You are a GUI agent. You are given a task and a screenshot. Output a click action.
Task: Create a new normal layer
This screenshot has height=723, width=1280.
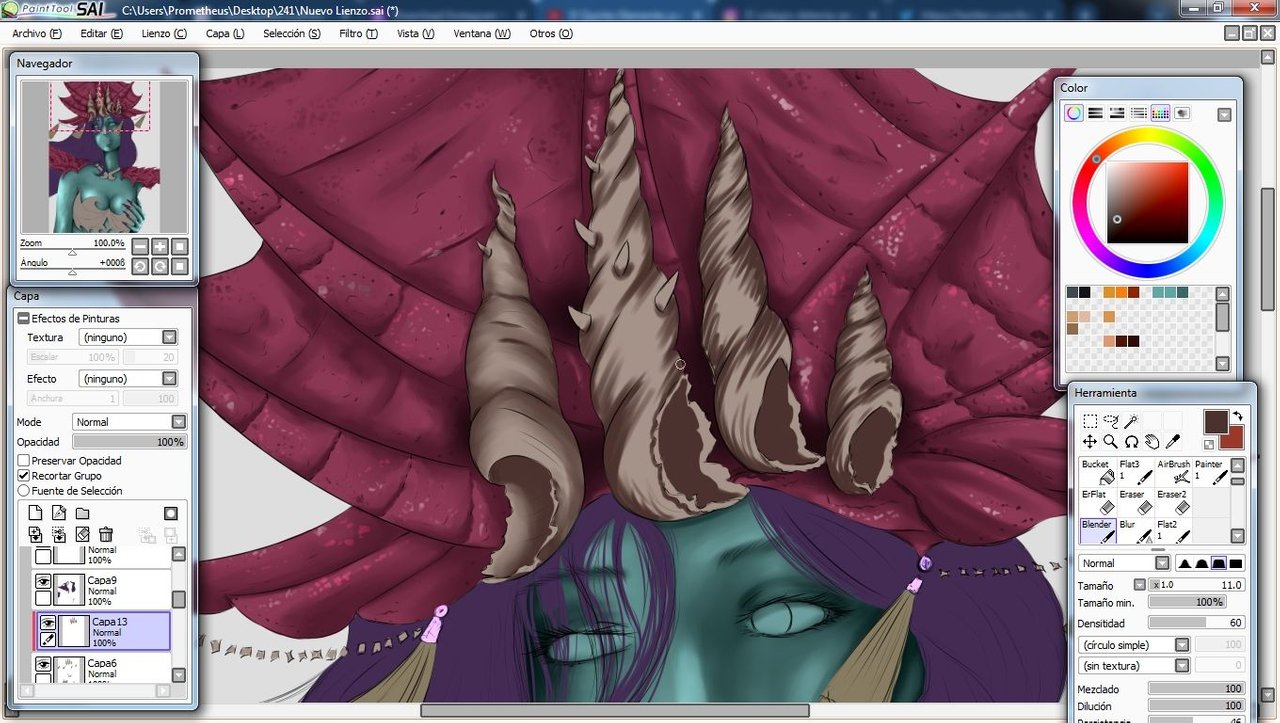[x=35, y=513]
